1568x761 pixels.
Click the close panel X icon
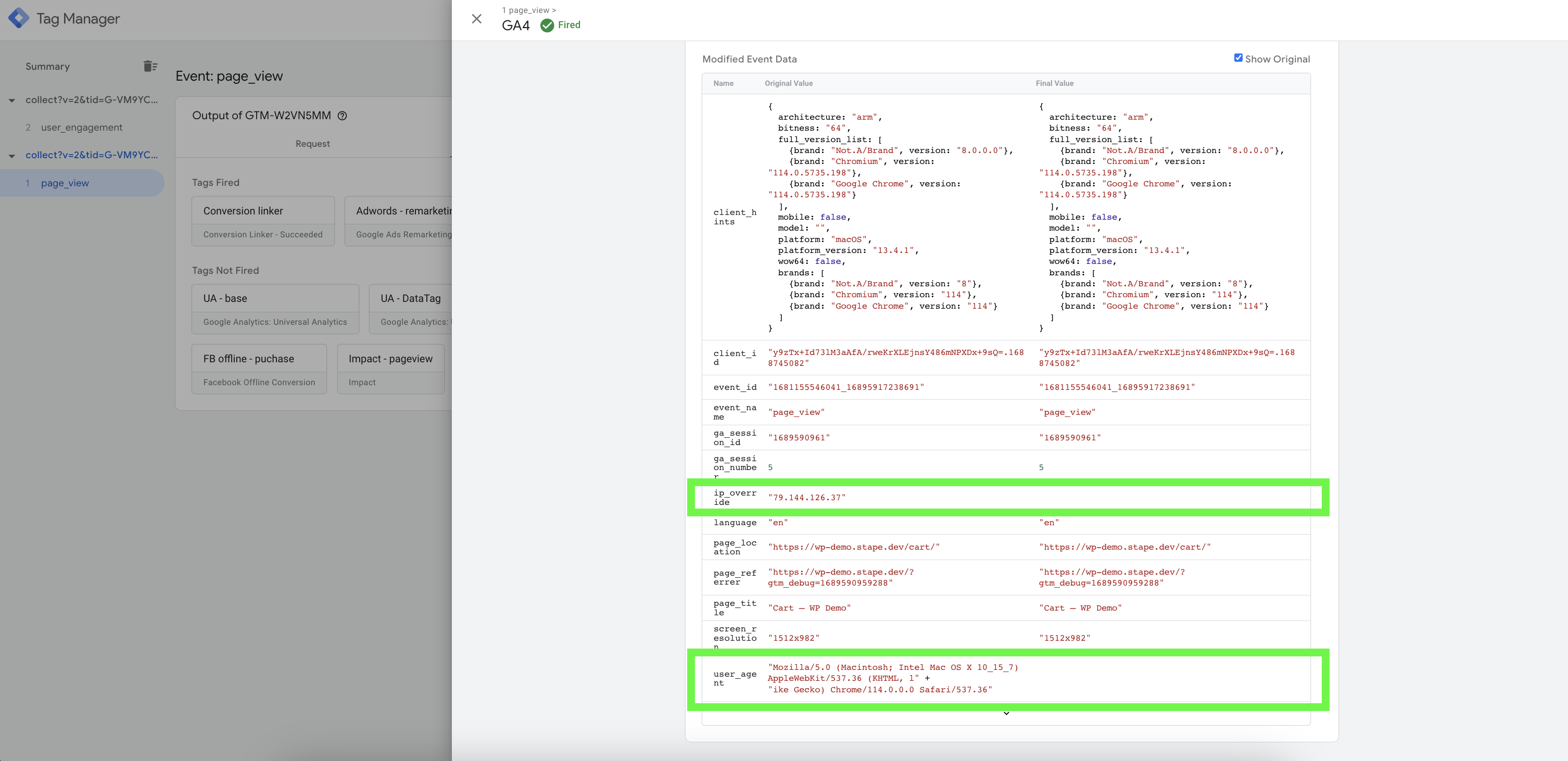point(478,19)
